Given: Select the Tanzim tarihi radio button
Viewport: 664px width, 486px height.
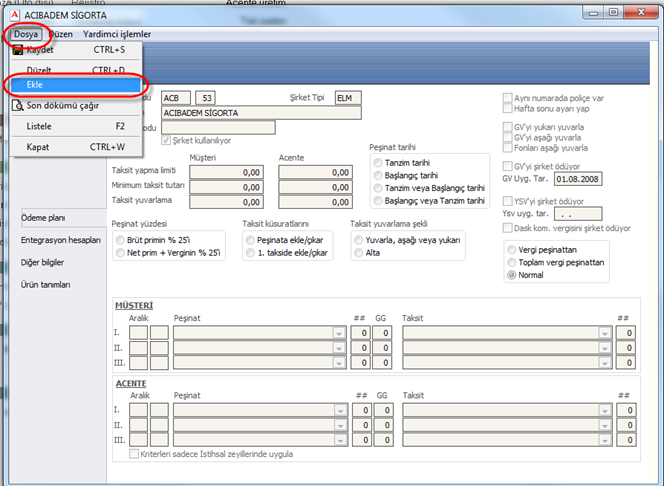Looking at the screenshot, I should tap(377, 162).
